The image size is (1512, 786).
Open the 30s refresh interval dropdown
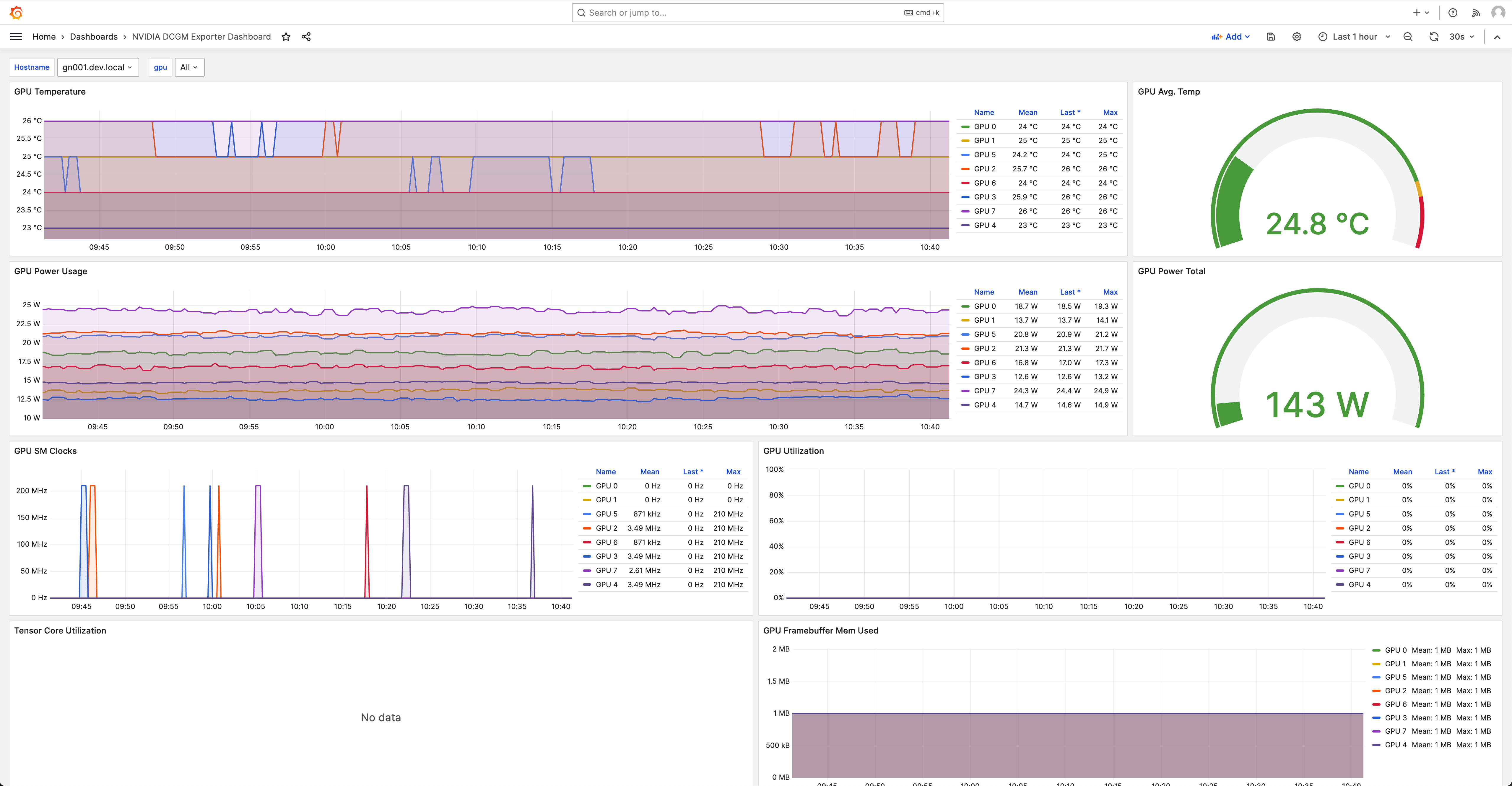(x=1462, y=36)
